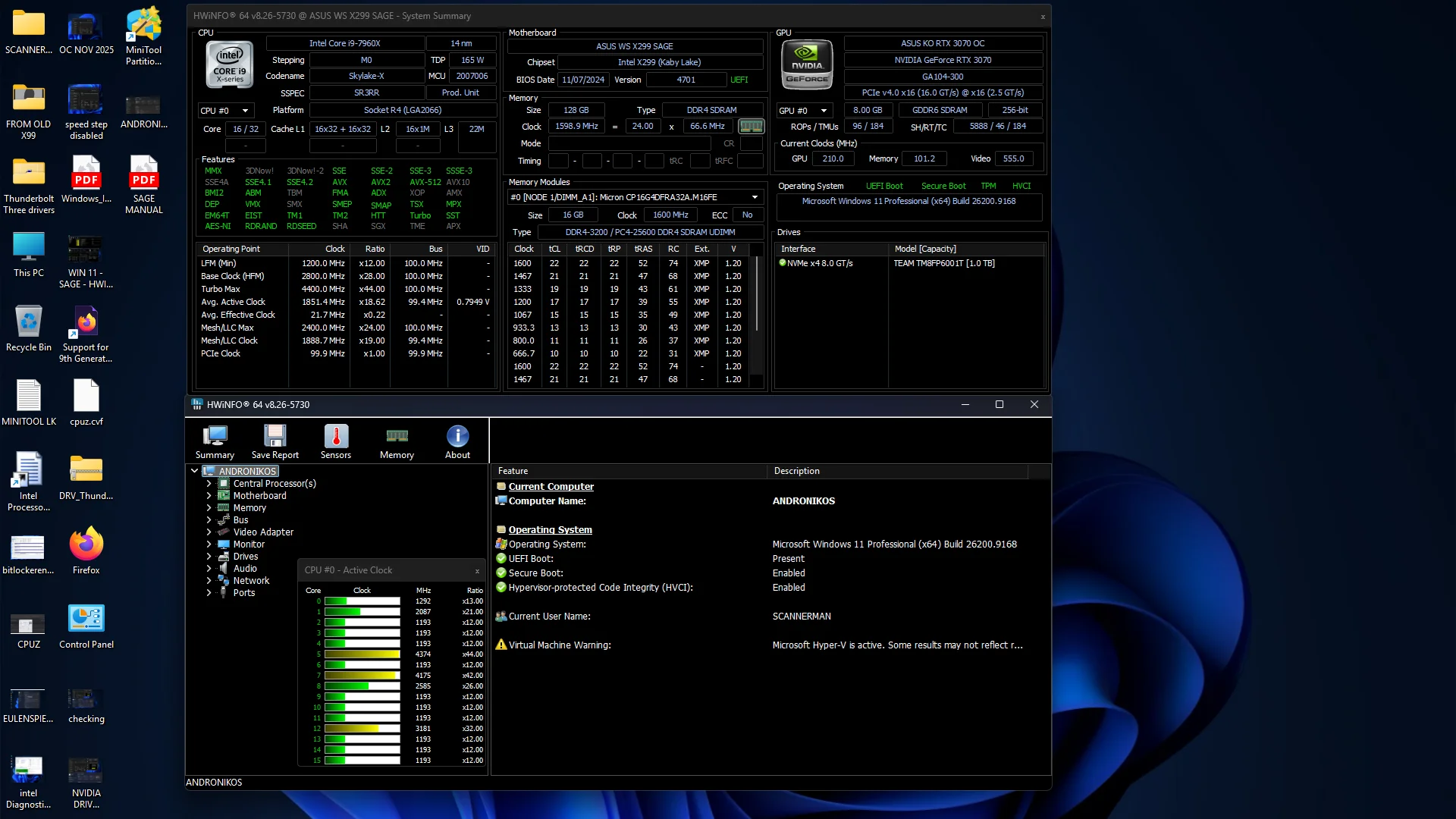Open the NVIDIA DRIV desktop icon
1456x819 pixels.
coord(86,783)
